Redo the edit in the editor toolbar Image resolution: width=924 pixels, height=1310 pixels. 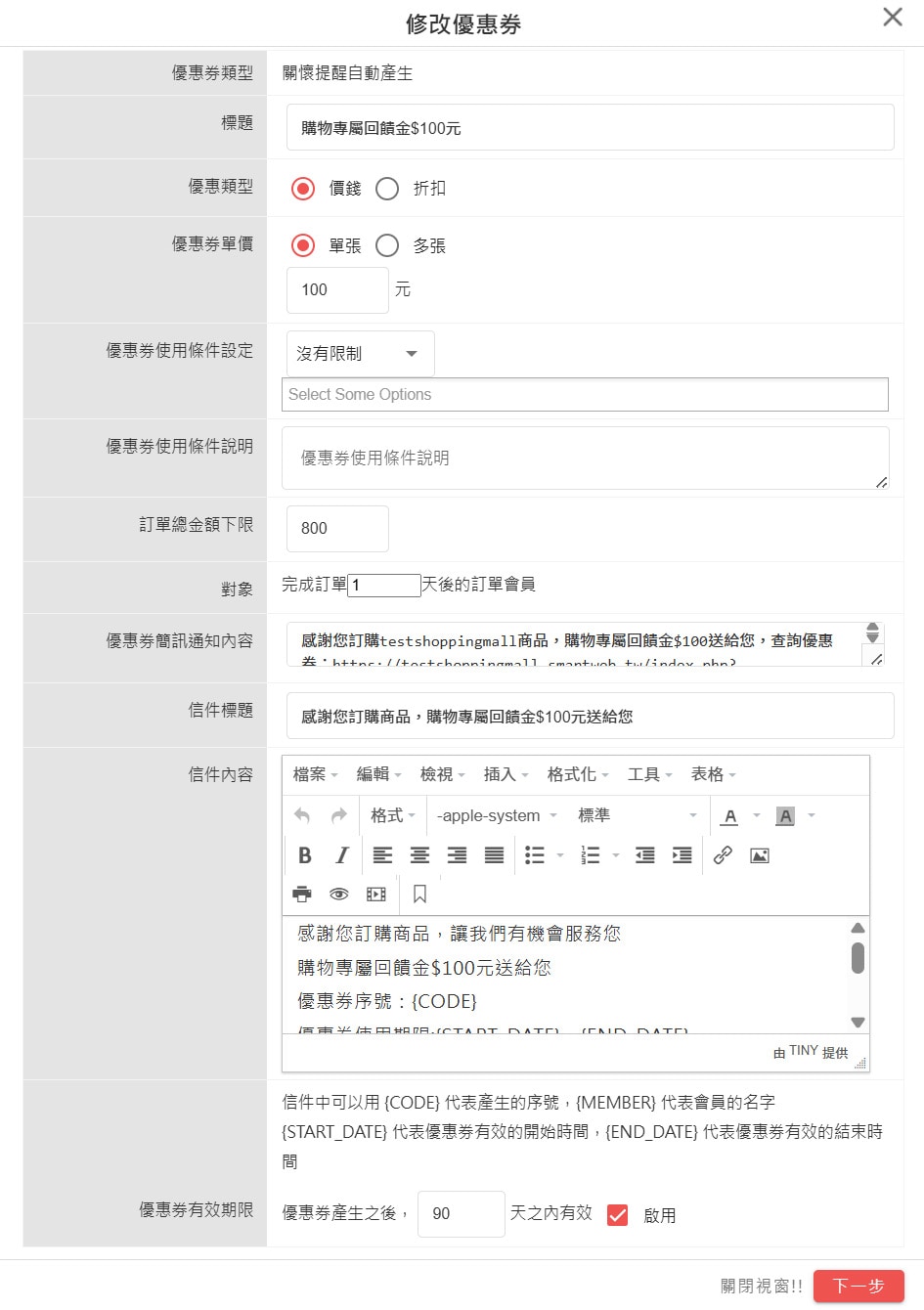point(339,815)
